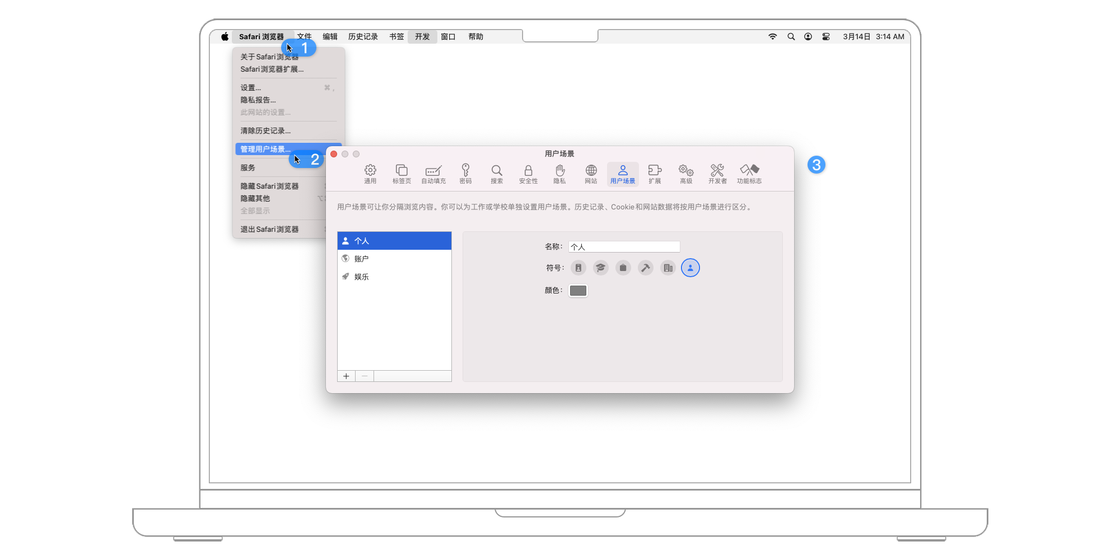Click the user account menu bar icon

[x=808, y=36]
